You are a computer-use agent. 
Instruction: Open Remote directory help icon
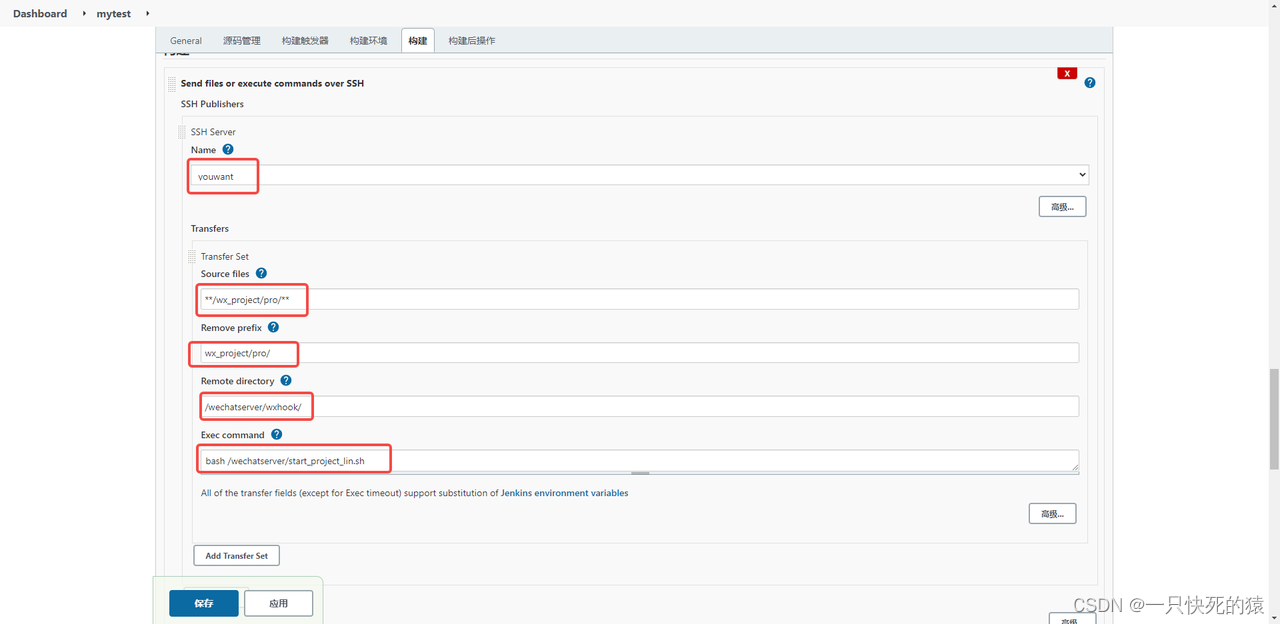pyautogui.click(x=286, y=381)
